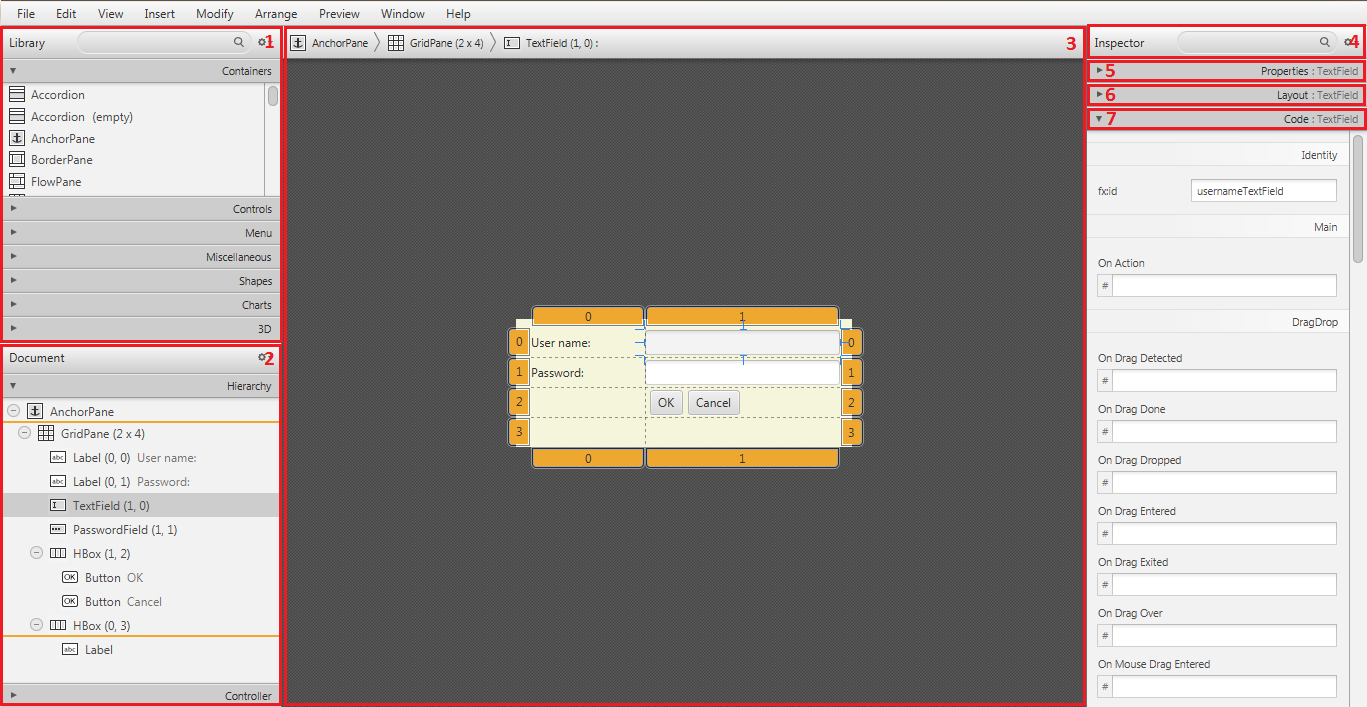The height and width of the screenshot is (707, 1367).
Task: Collapse the AnchorPane node in Hierarchy tree
Action: (13, 411)
